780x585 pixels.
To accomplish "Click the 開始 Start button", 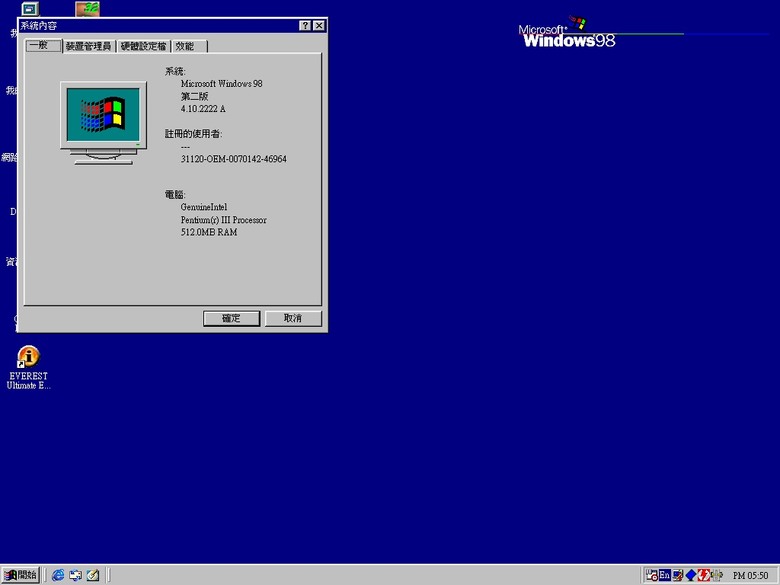I will (20, 575).
